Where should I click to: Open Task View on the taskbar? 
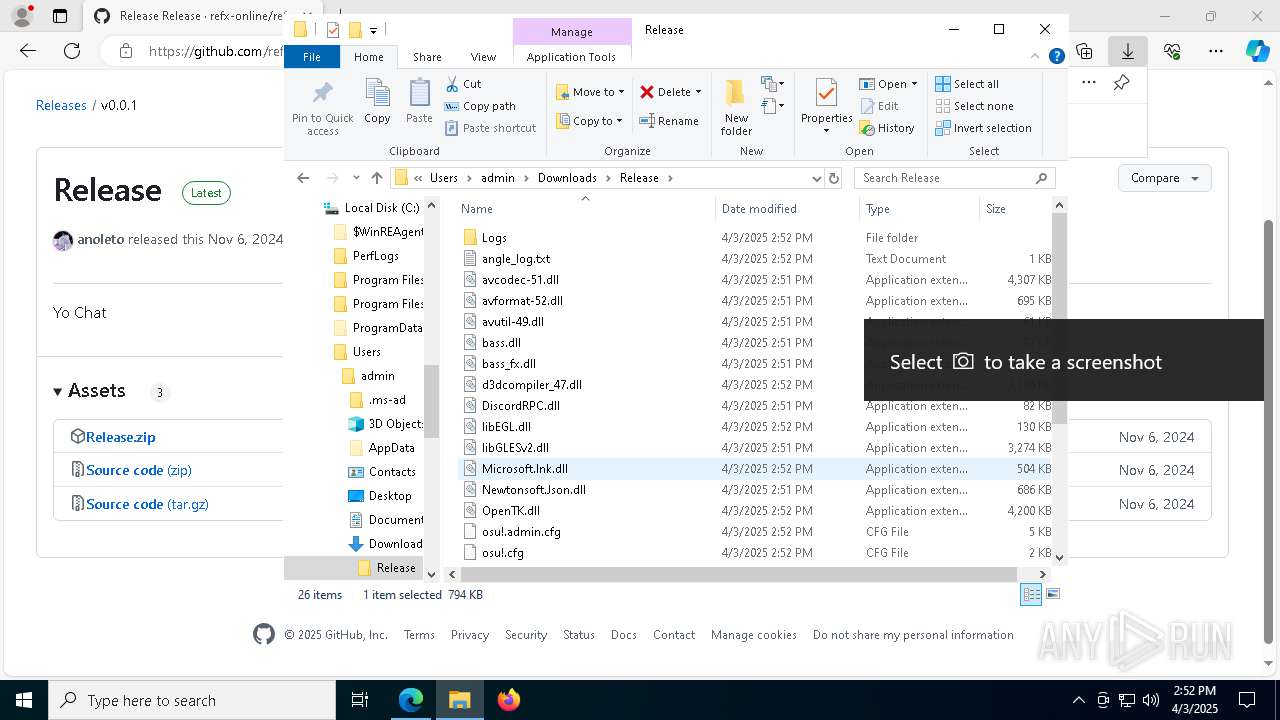point(360,700)
